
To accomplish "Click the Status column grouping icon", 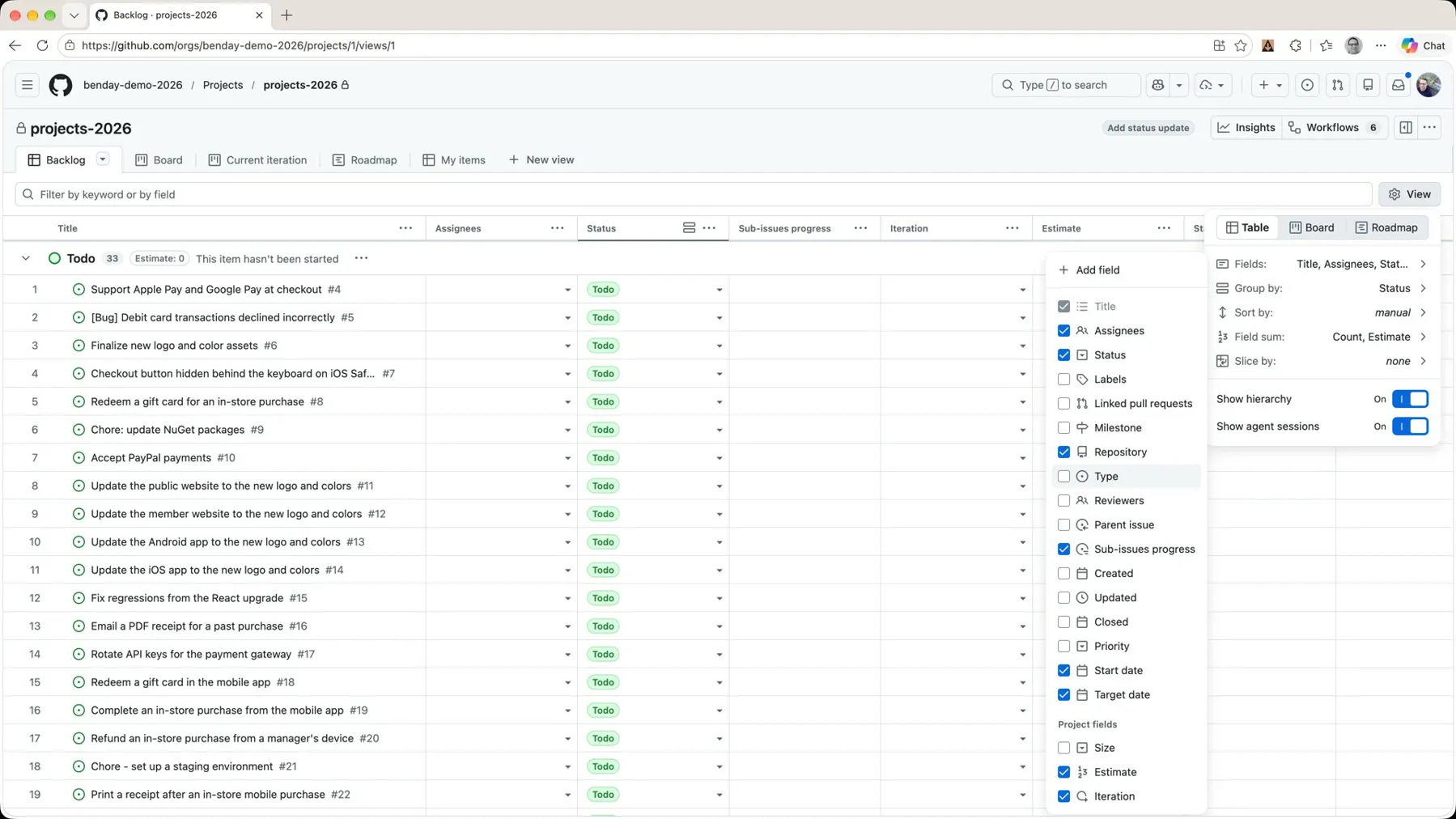I will [x=689, y=228].
